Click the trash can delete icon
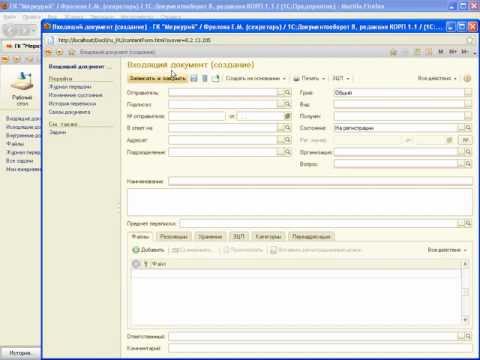This screenshot has width=480, height=360. tap(205, 78)
